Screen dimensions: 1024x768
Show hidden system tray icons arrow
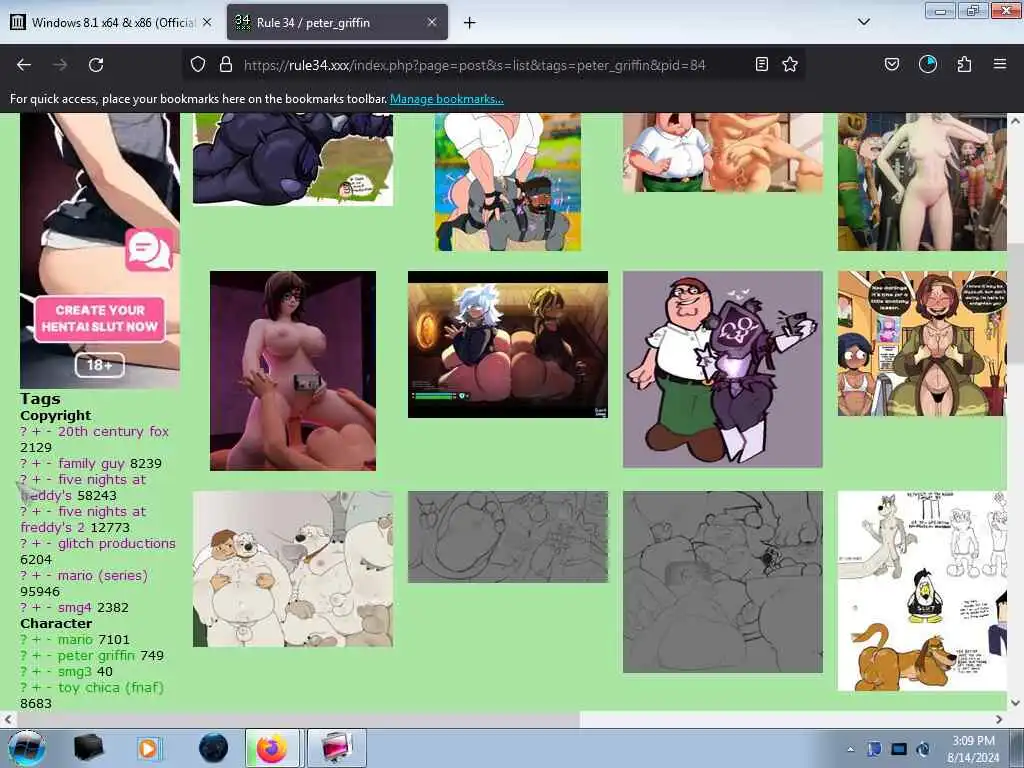click(850, 749)
